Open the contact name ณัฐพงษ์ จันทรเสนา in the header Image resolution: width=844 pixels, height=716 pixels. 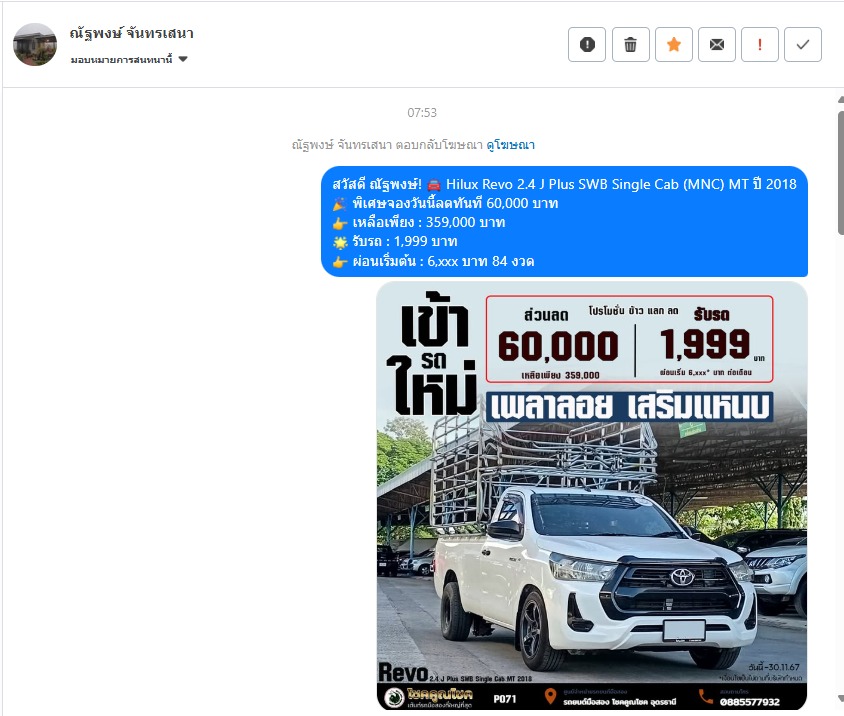(x=131, y=33)
